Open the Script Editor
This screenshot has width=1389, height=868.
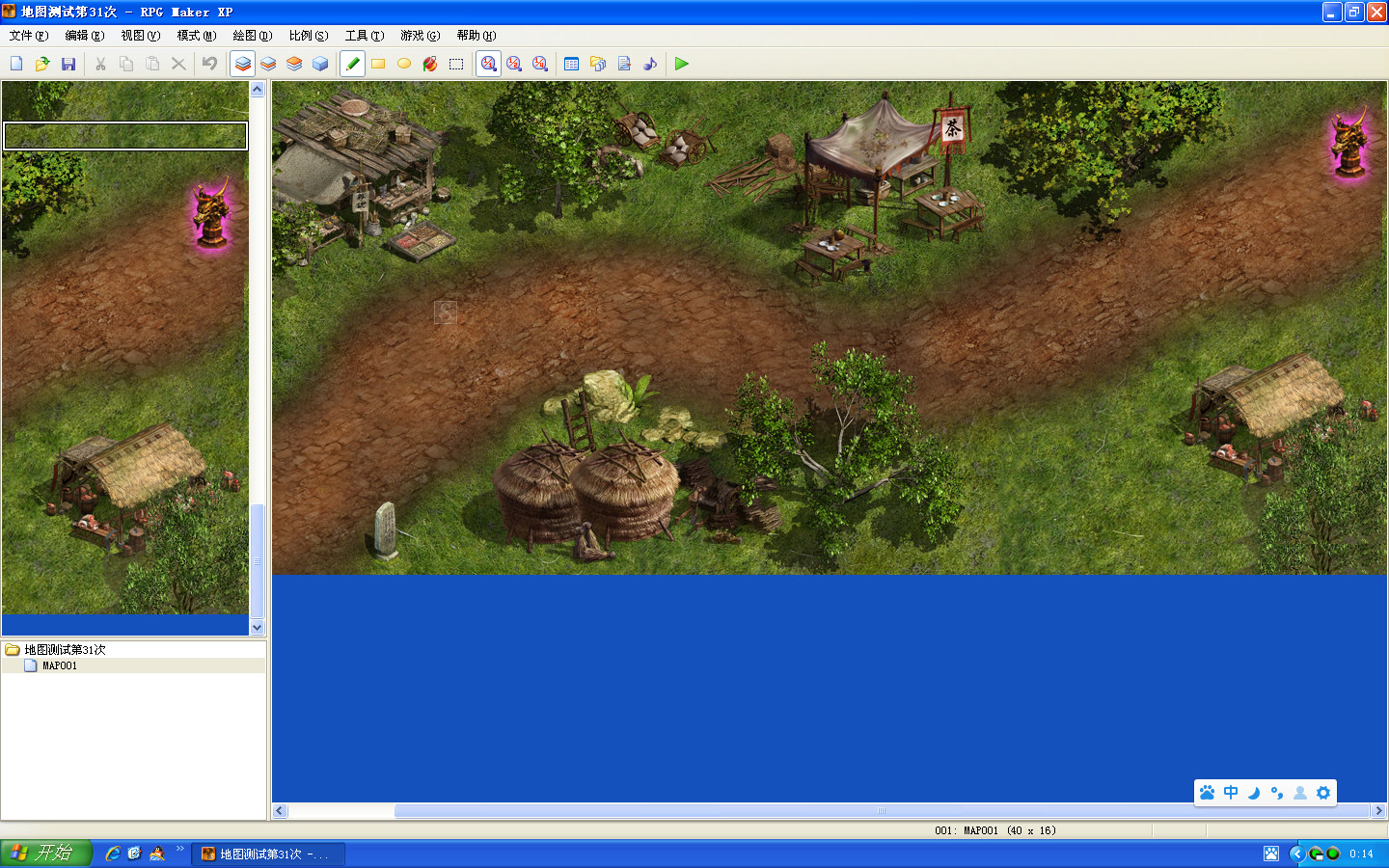point(624,64)
